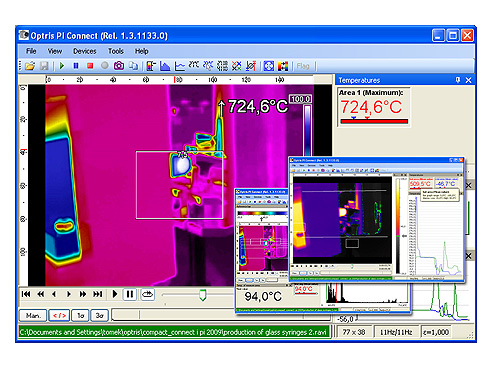Open the color palette selection icon

(x=283, y=66)
